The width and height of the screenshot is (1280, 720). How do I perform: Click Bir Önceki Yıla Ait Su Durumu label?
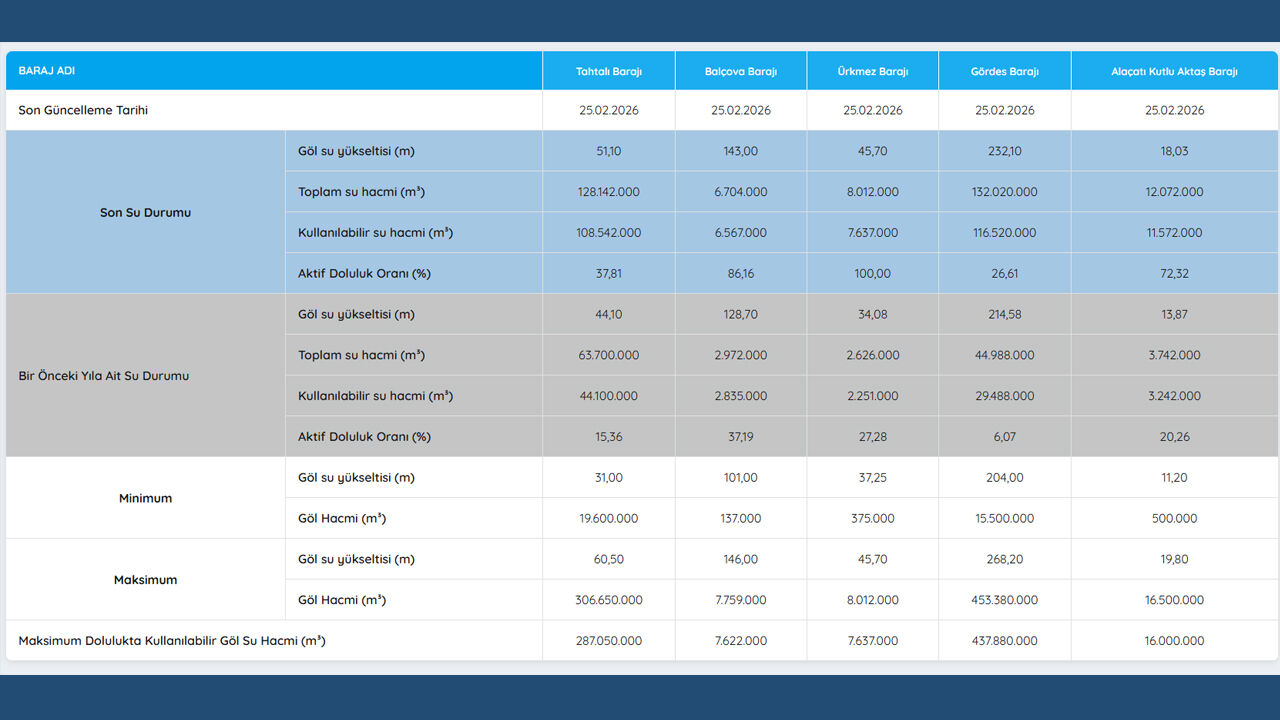[104, 376]
